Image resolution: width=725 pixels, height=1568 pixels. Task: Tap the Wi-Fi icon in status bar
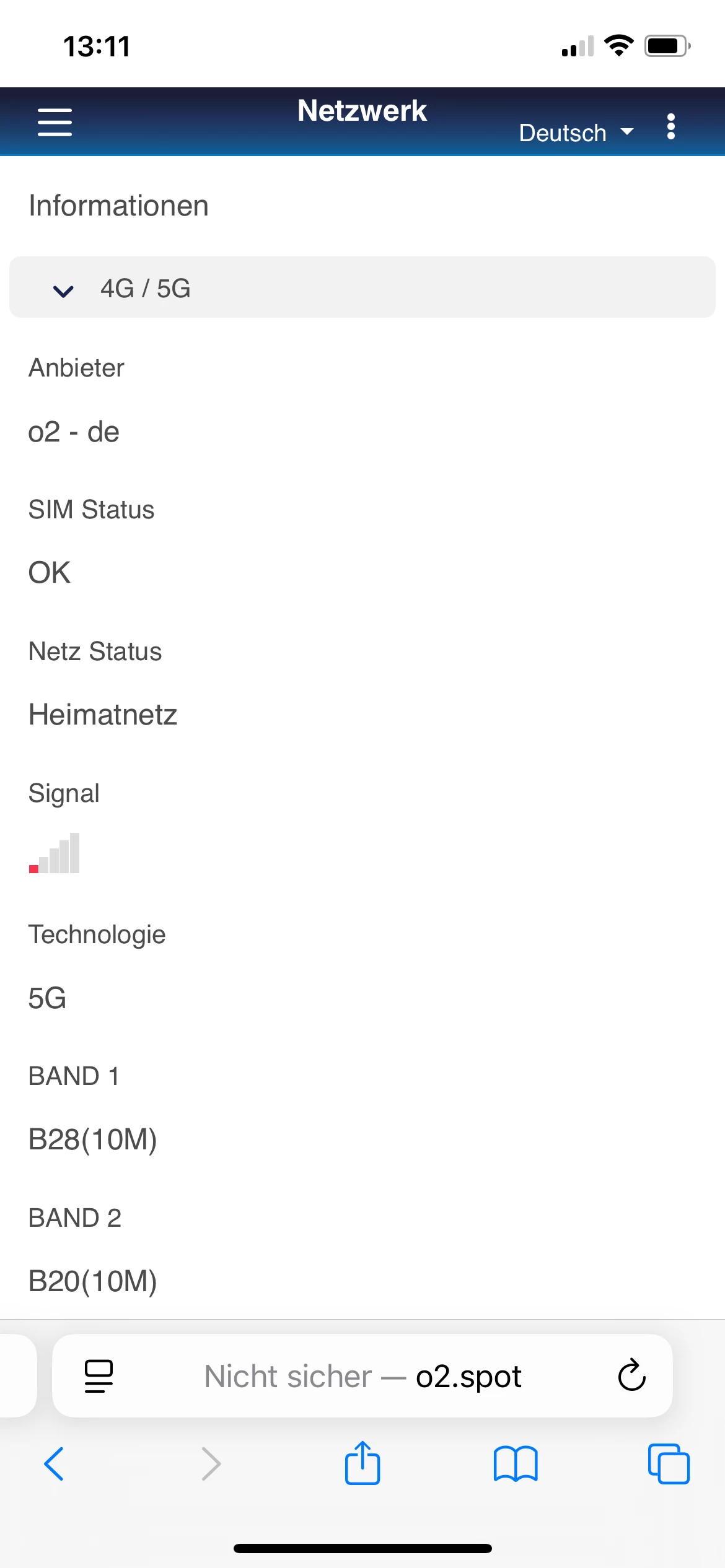[618, 45]
